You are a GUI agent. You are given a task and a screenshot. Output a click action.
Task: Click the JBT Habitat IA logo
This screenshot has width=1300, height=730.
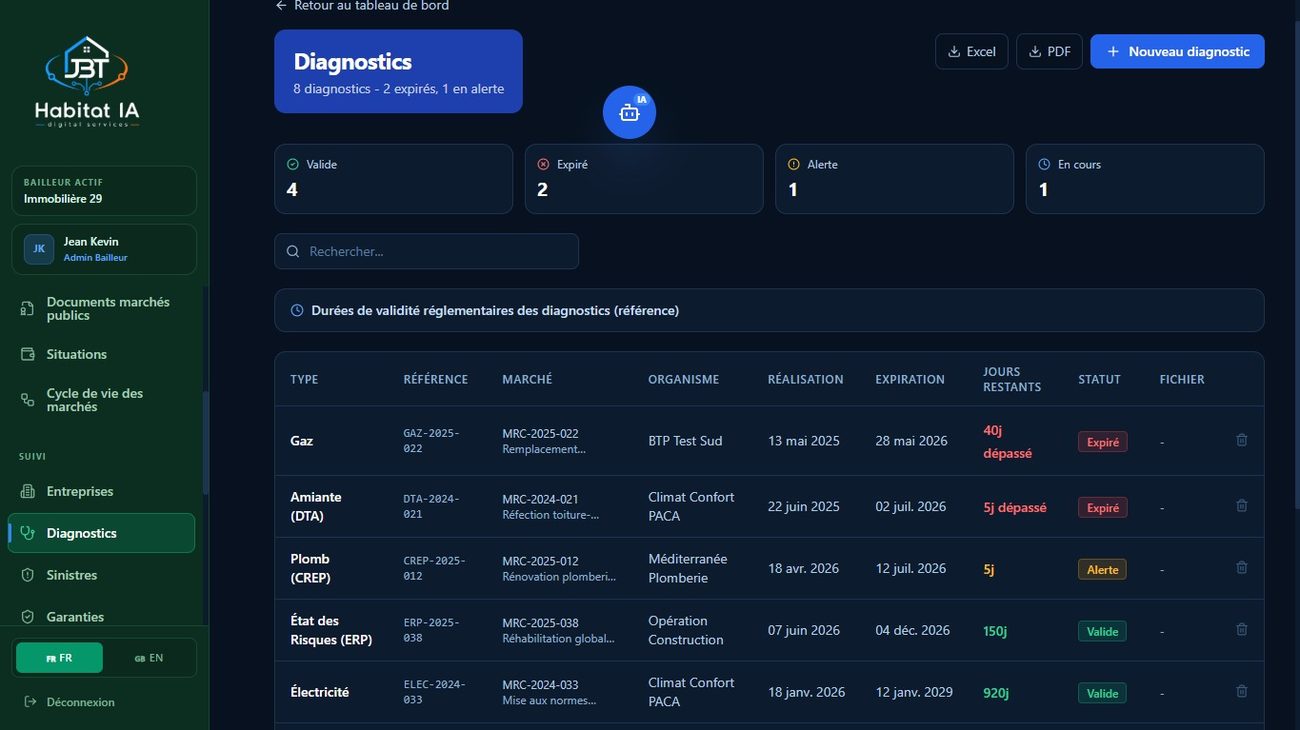(87, 82)
